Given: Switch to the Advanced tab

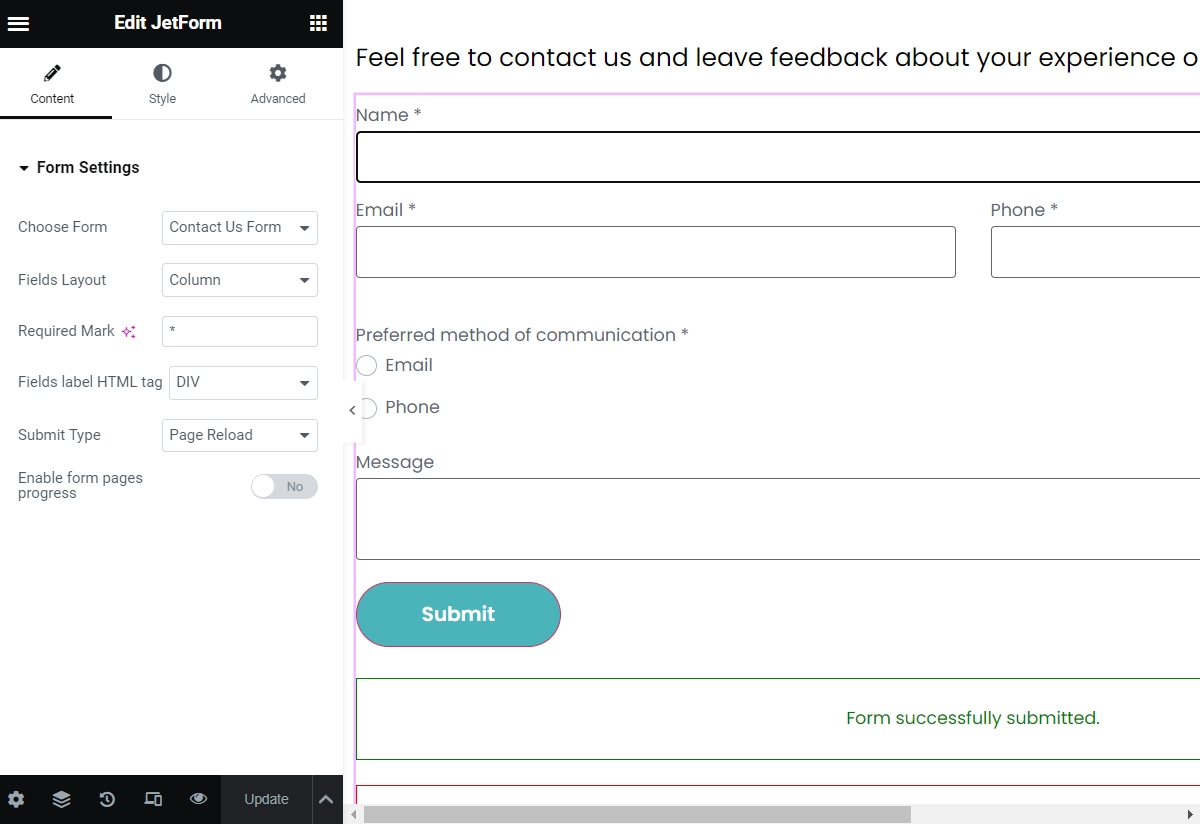Looking at the screenshot, I should pyautogui.click(x=277, y=84).
